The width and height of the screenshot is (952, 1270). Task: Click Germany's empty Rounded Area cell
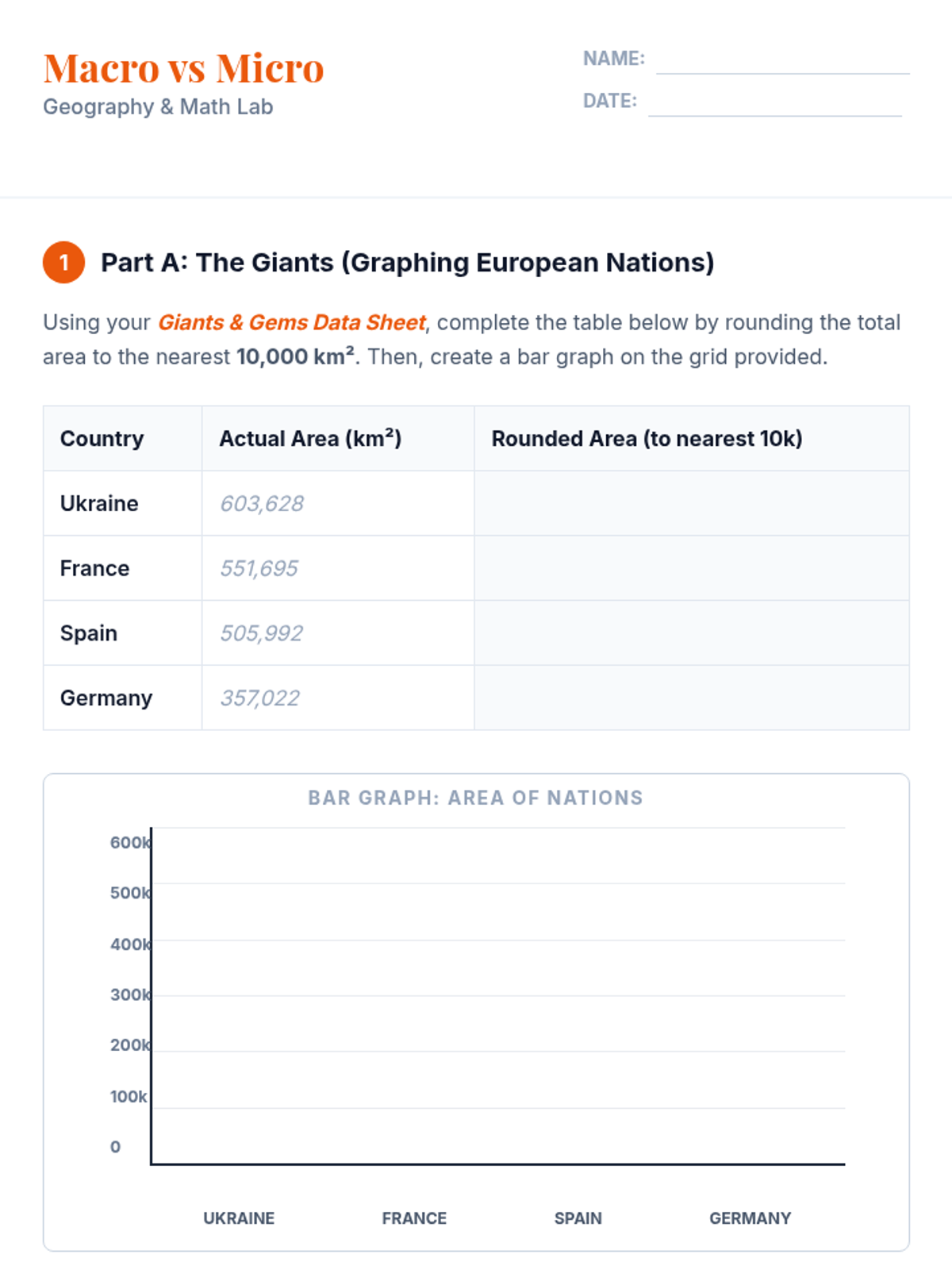691,698
